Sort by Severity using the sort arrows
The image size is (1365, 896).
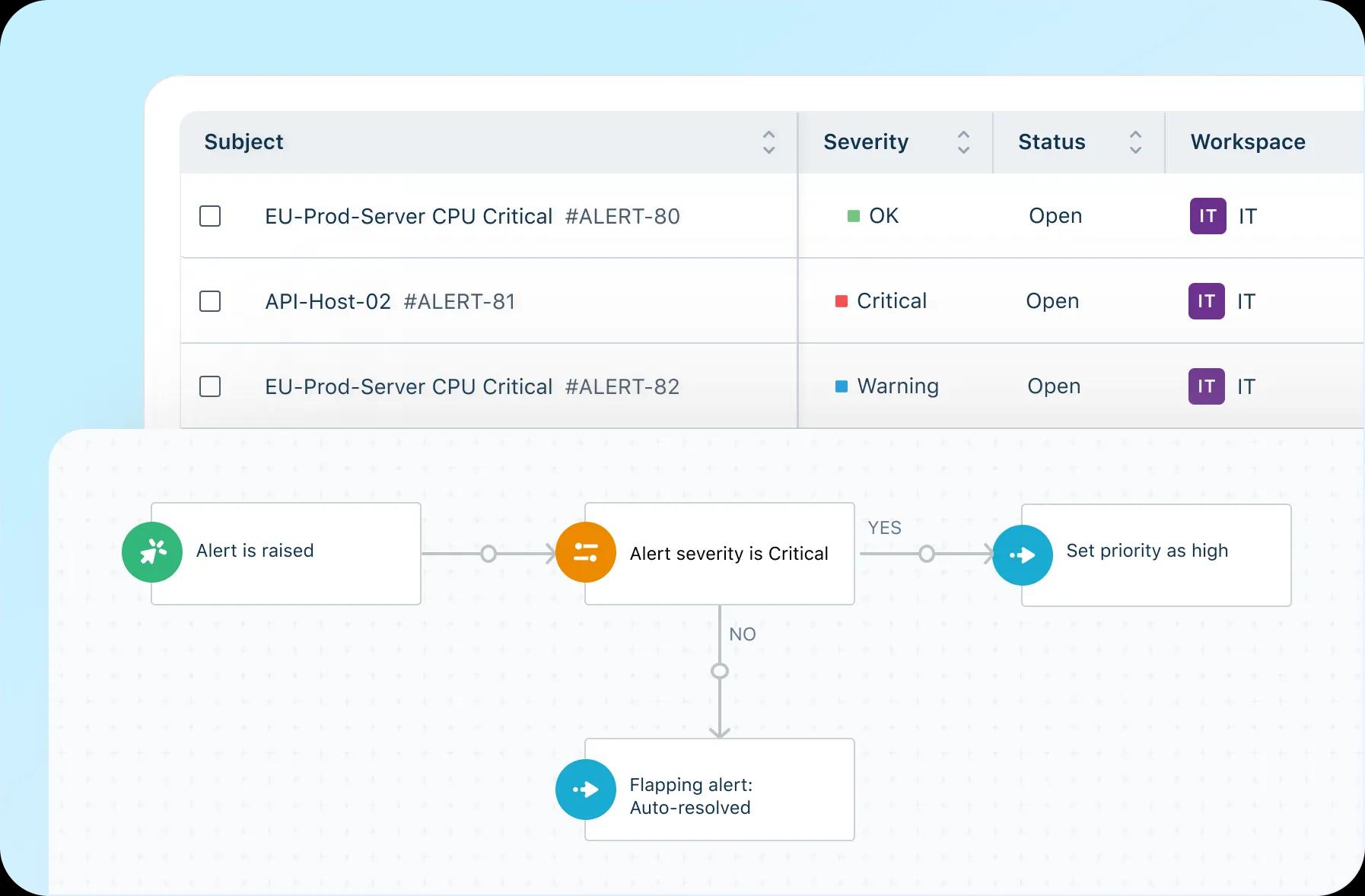point(963,142)
